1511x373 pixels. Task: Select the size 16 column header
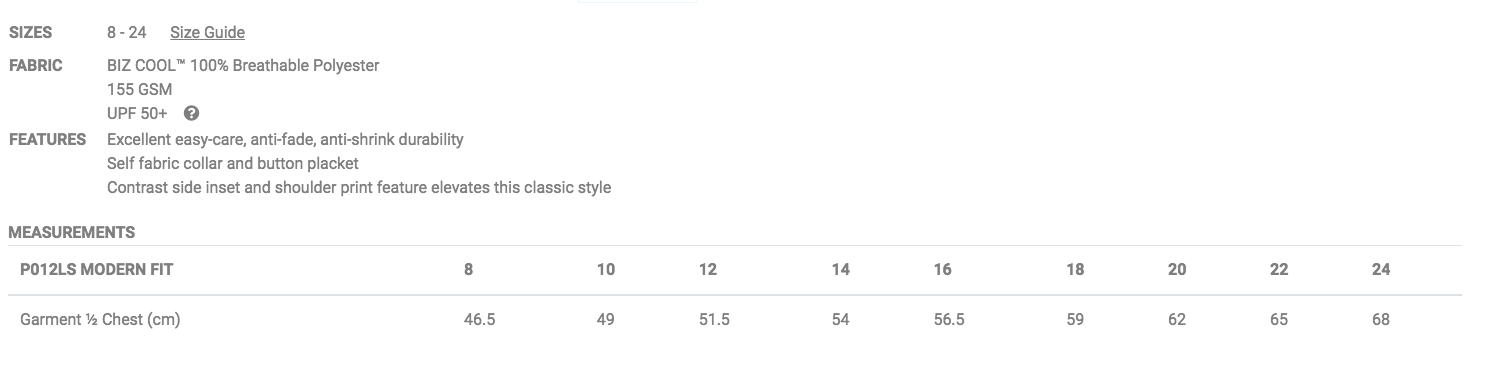tap(943, 269)
